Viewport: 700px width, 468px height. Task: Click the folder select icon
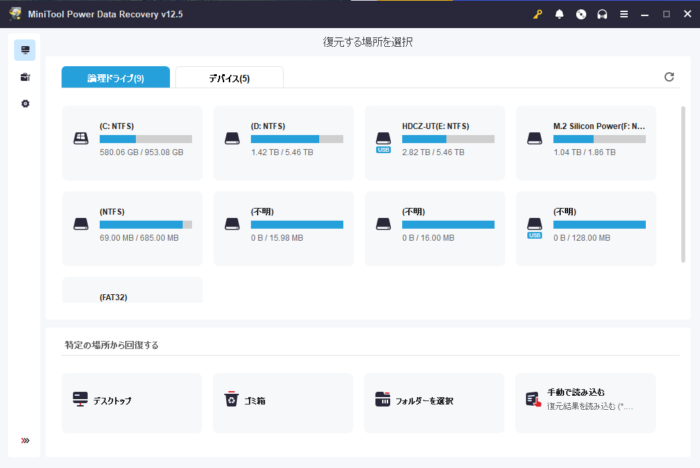(383, 399)
